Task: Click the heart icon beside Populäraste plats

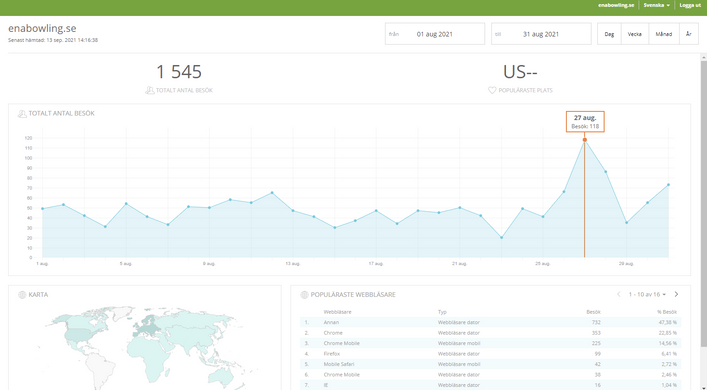Action: pos(492,91)
